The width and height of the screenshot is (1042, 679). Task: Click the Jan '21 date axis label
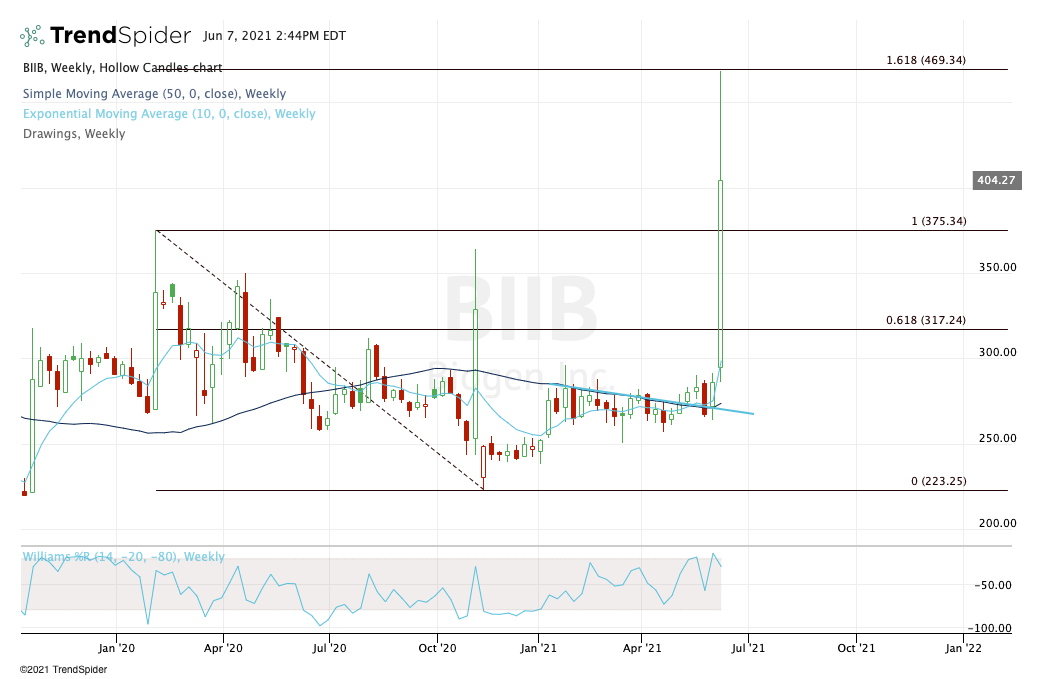[x=538, y=648]
